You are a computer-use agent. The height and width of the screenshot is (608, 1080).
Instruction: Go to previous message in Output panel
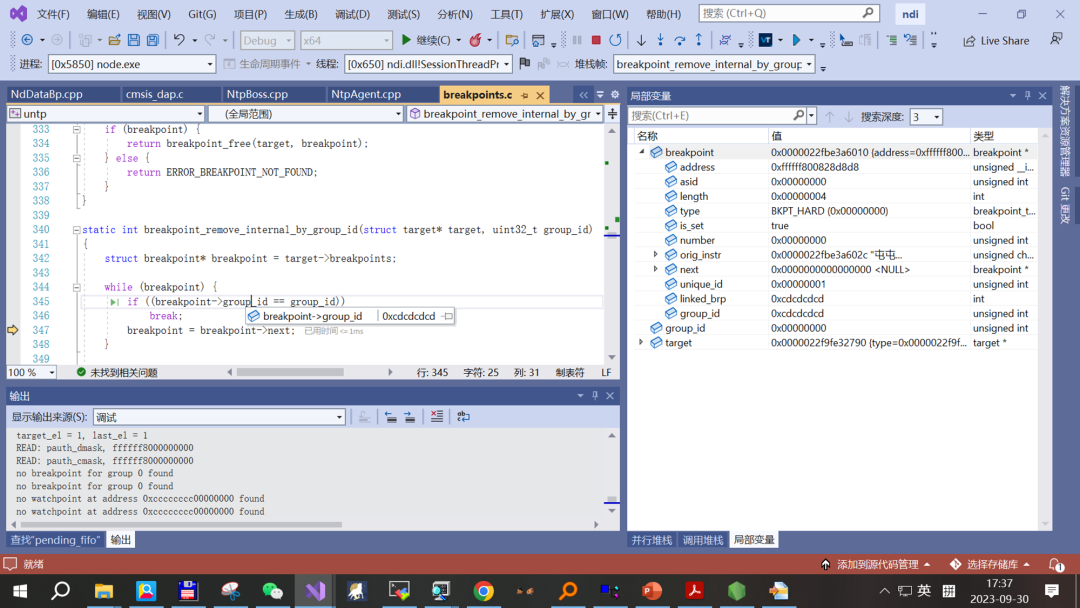pos(391,417)
